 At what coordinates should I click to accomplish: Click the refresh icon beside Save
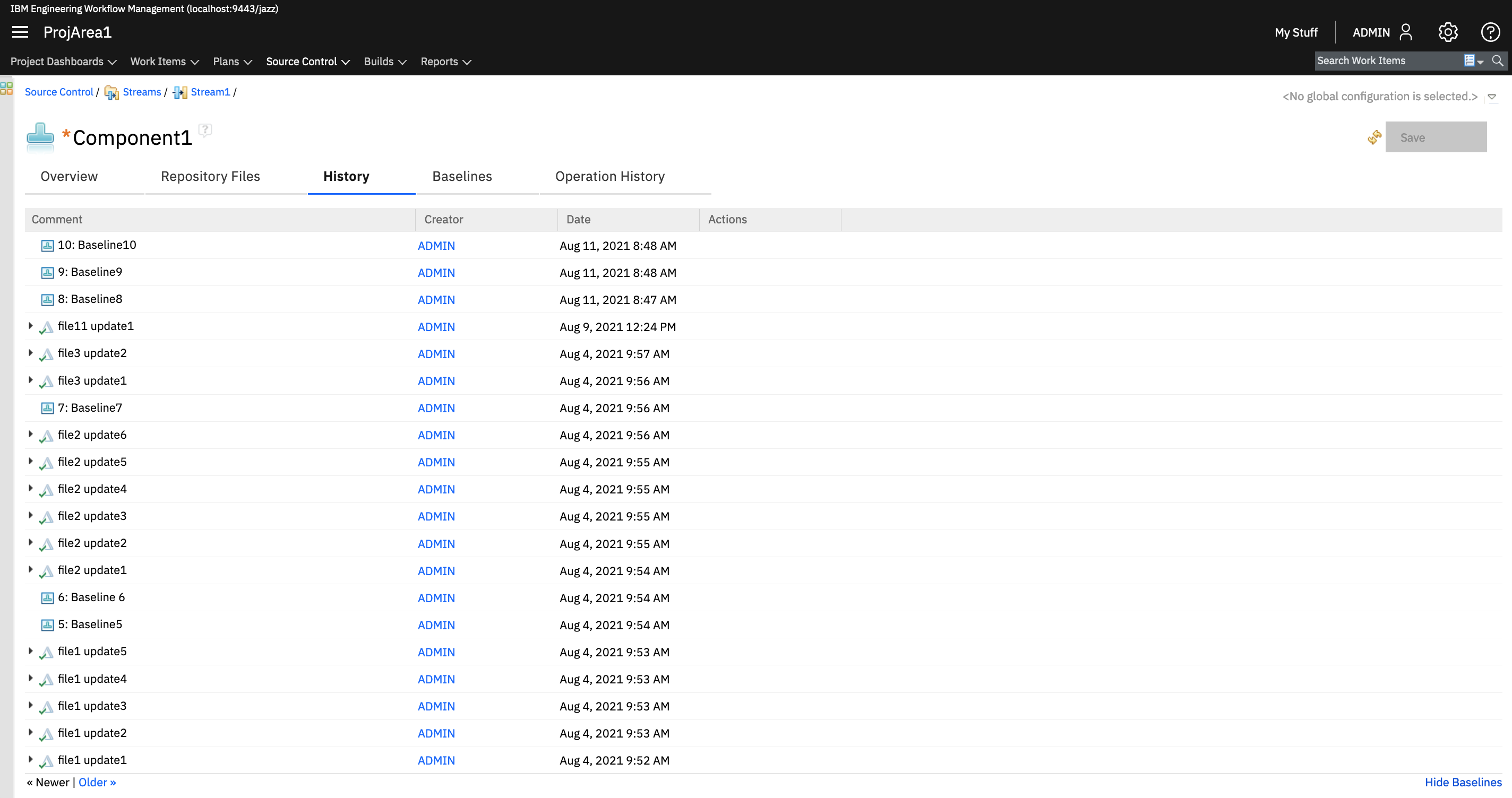(x=1374, y=137)
